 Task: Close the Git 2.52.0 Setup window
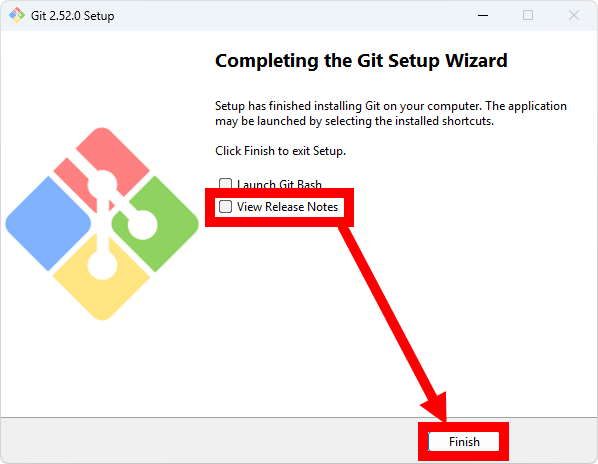[574, 16]
